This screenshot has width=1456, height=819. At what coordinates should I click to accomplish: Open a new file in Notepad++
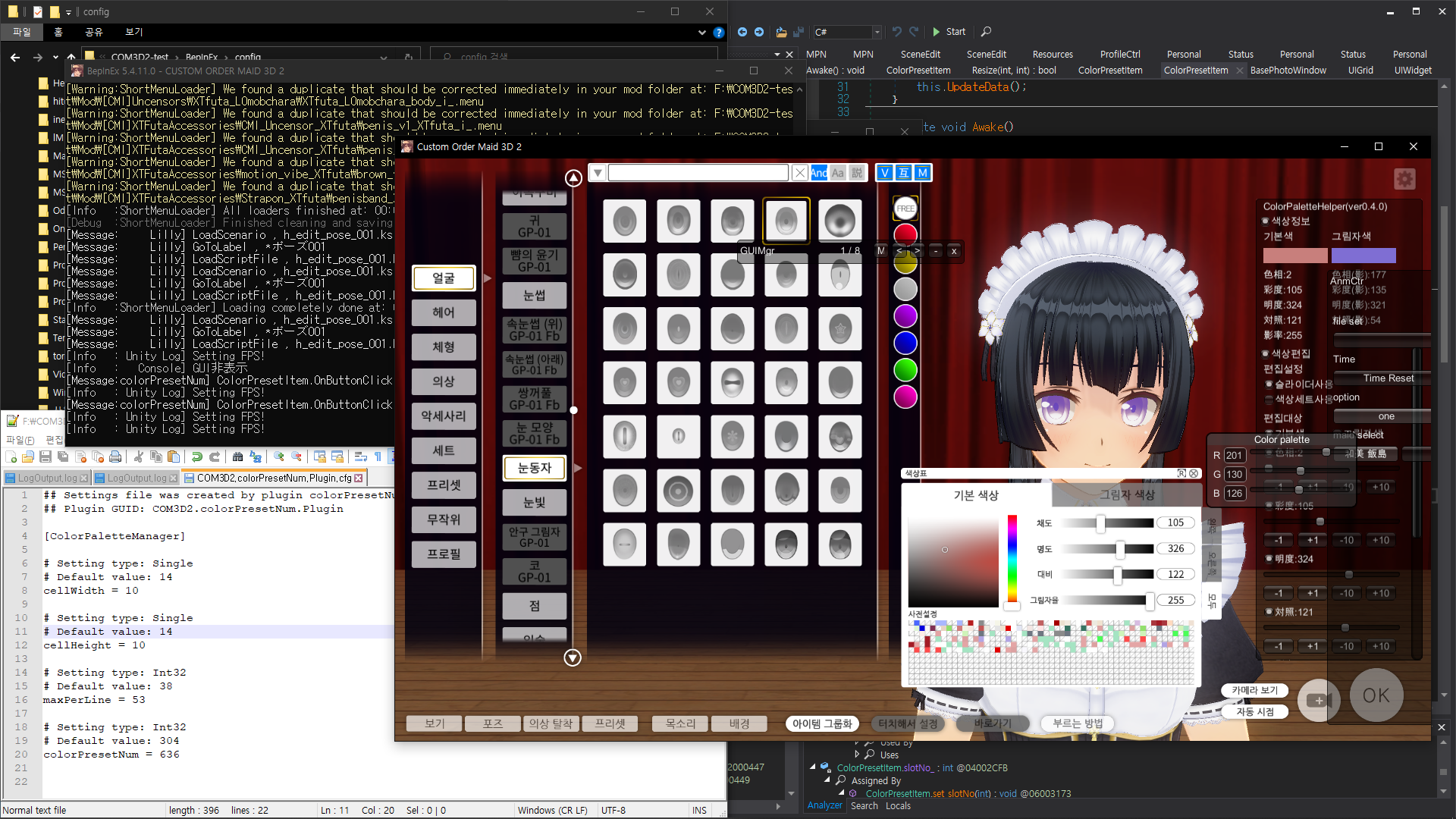11,457
